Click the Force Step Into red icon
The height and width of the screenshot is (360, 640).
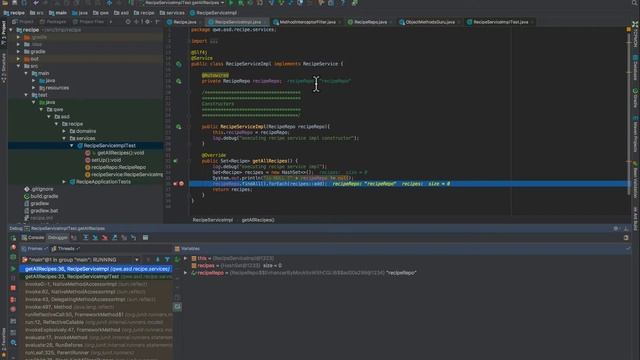tap(105, 238)
